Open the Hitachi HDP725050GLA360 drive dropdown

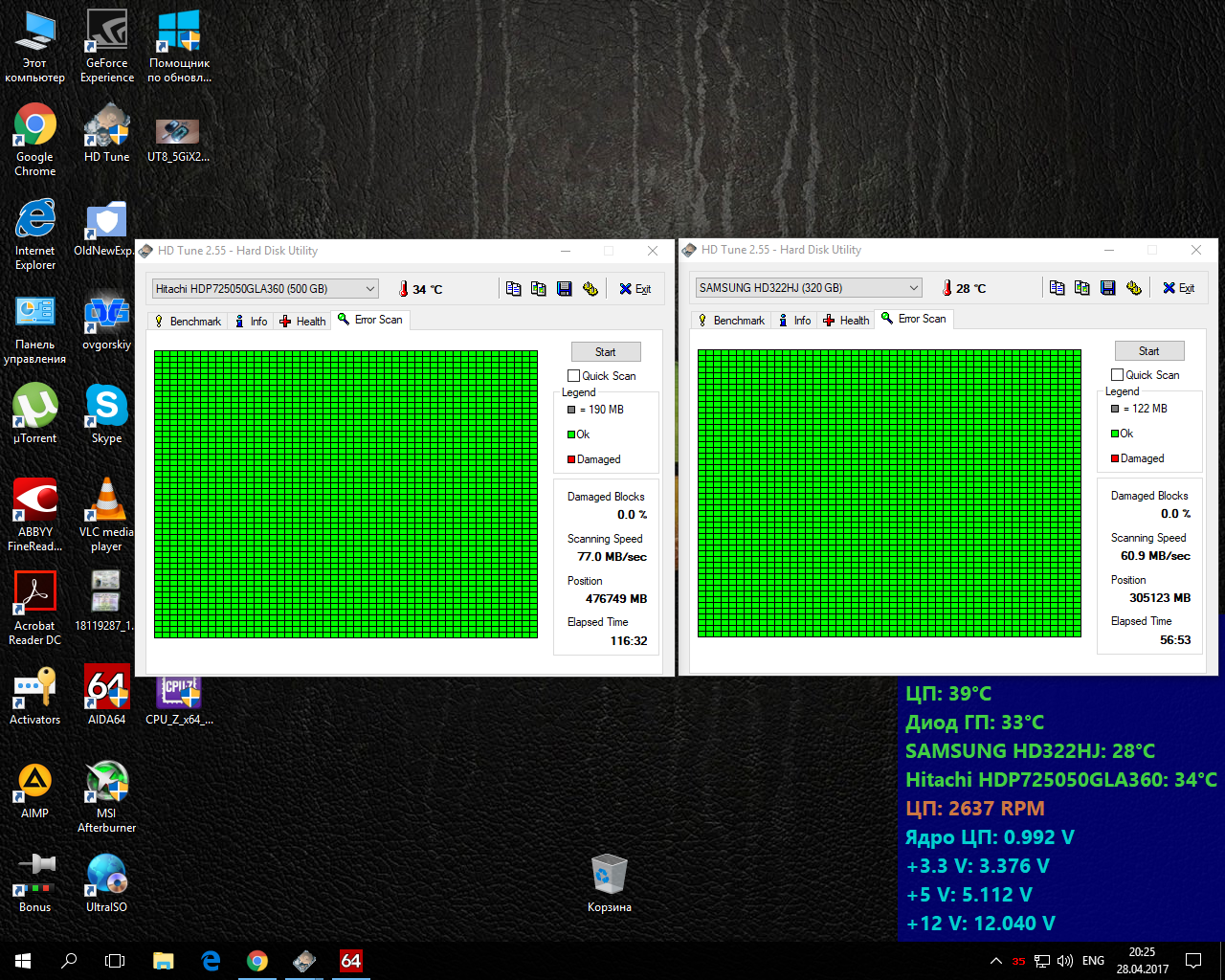coord(265,289)
